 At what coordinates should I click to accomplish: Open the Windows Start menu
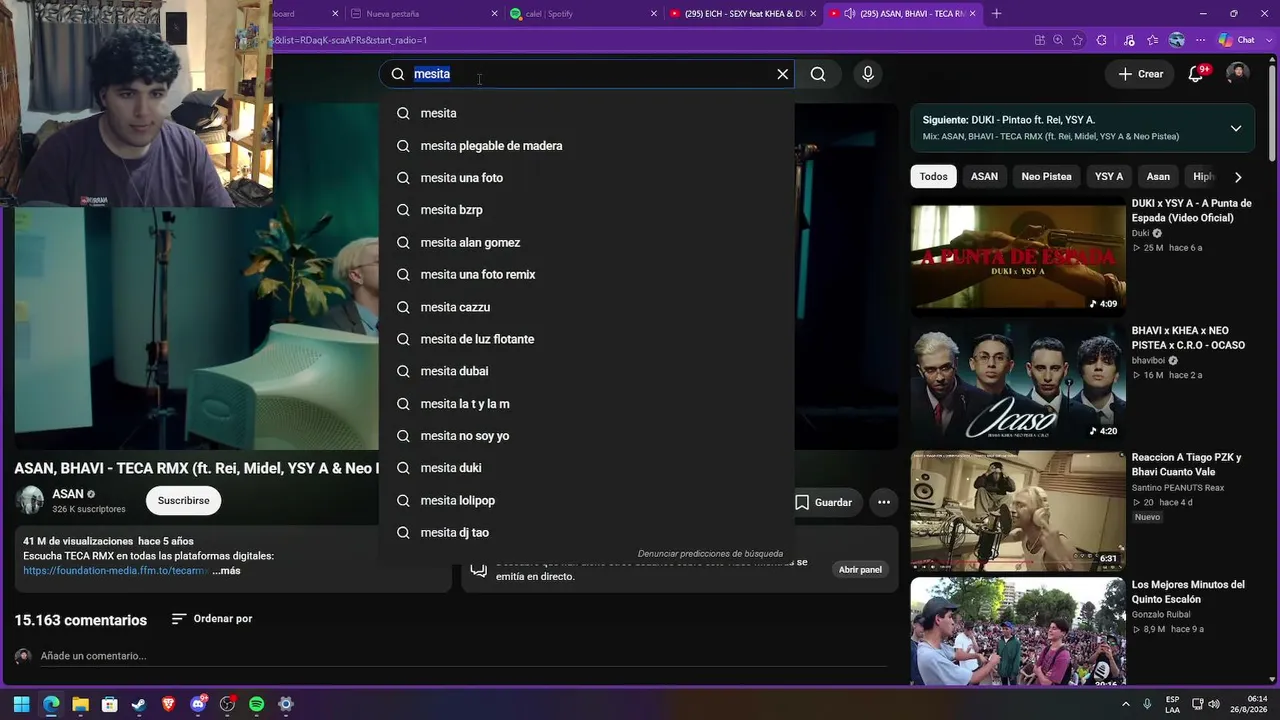[22, 704]
